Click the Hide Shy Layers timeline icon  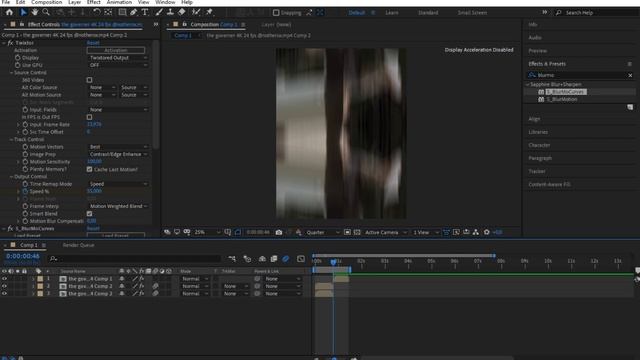coord(262,259)
